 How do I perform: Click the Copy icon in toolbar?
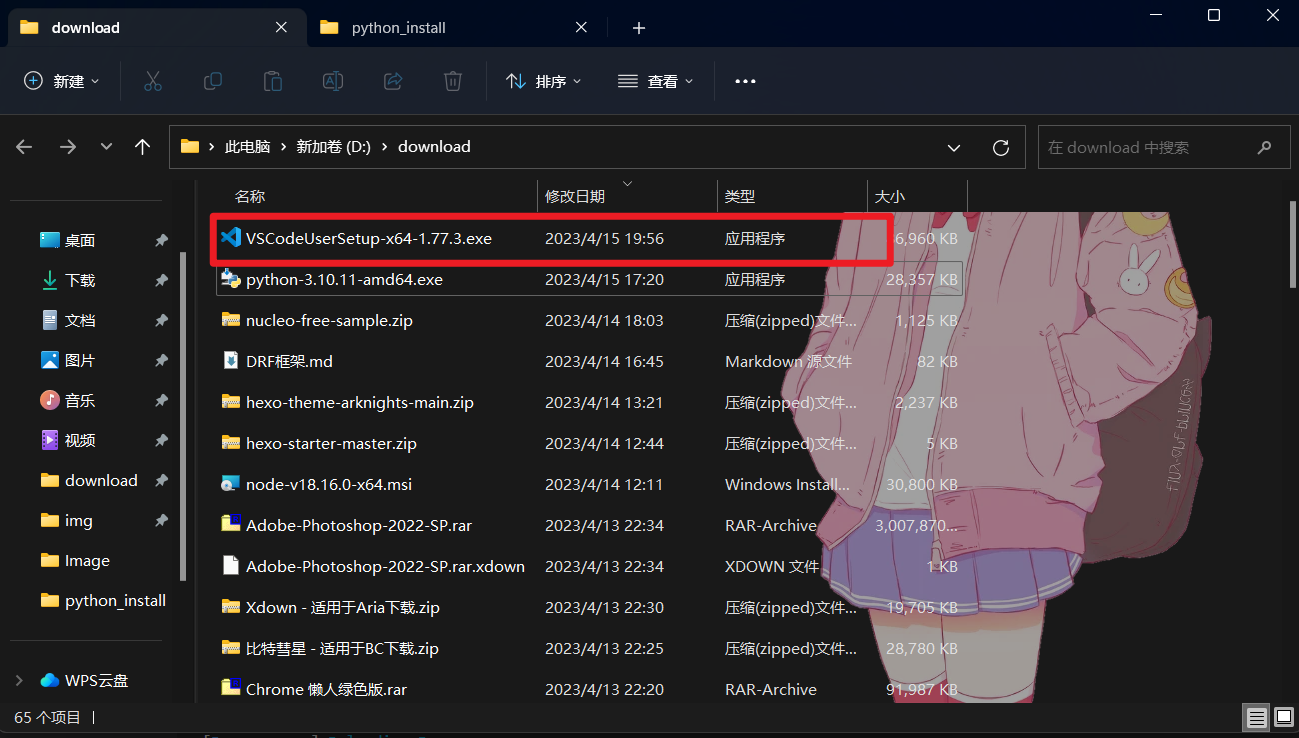pyautogui.click(x=213, y=81)
